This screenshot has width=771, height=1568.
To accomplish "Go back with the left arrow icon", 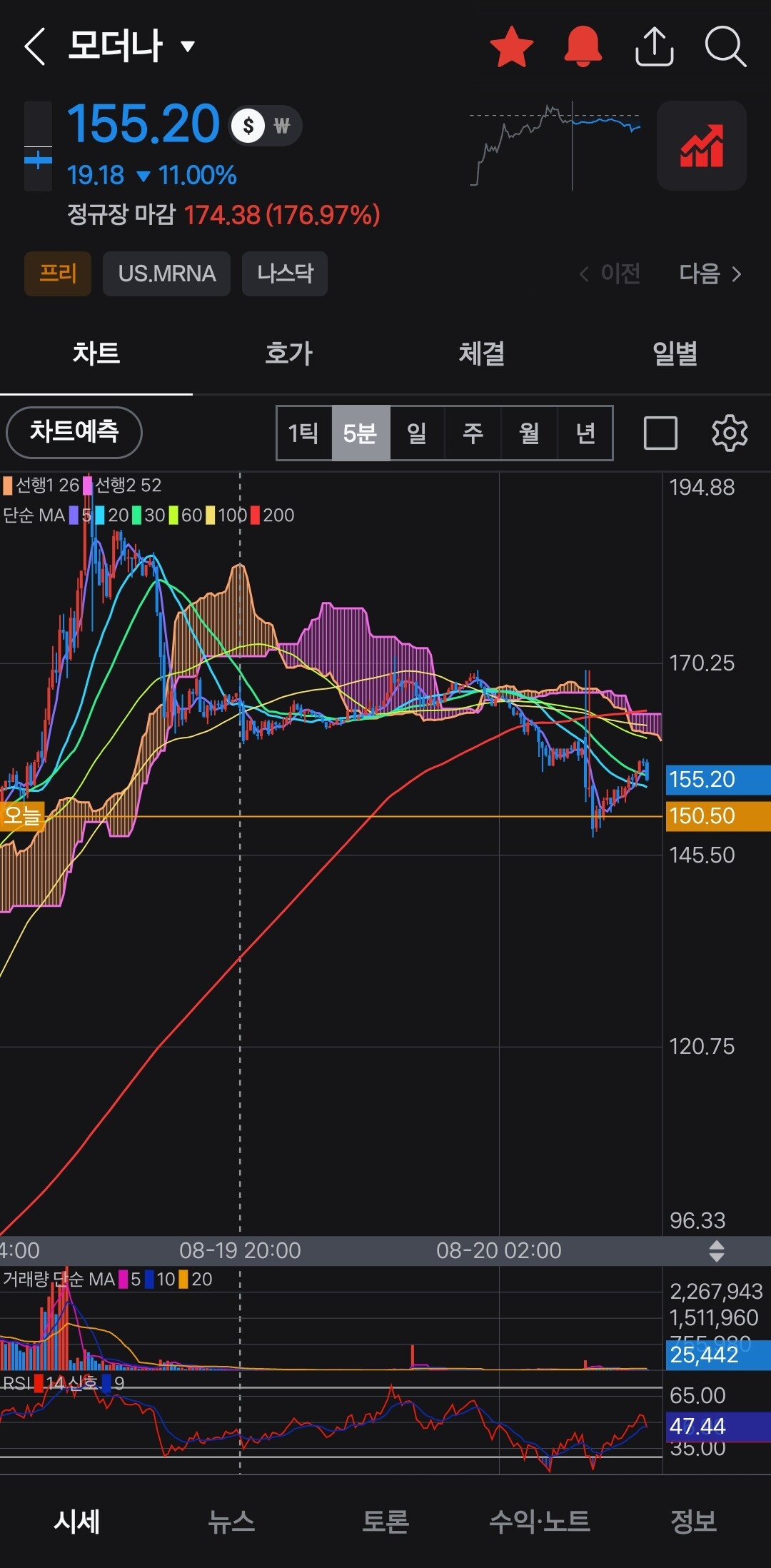I will pos(35,46).
